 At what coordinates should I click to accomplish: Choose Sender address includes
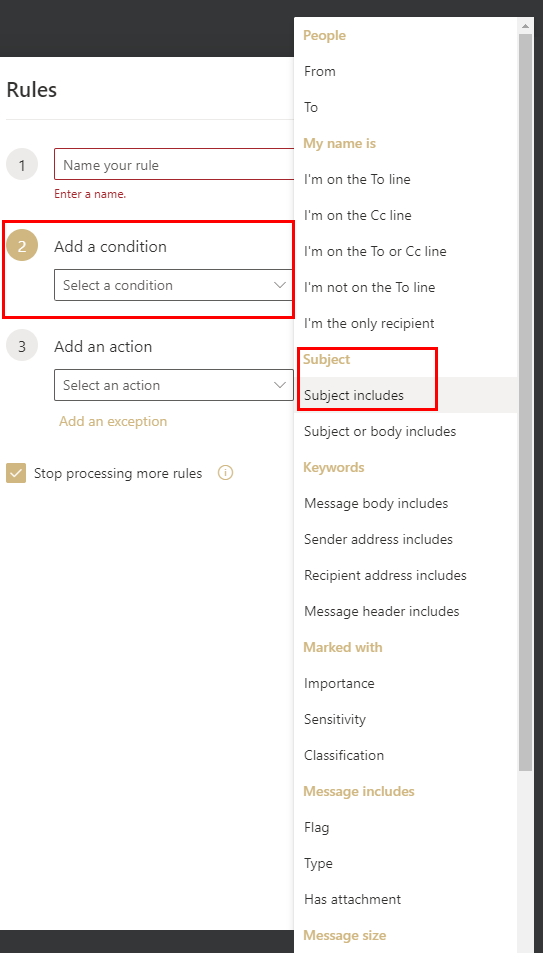[x=406, y=539]
